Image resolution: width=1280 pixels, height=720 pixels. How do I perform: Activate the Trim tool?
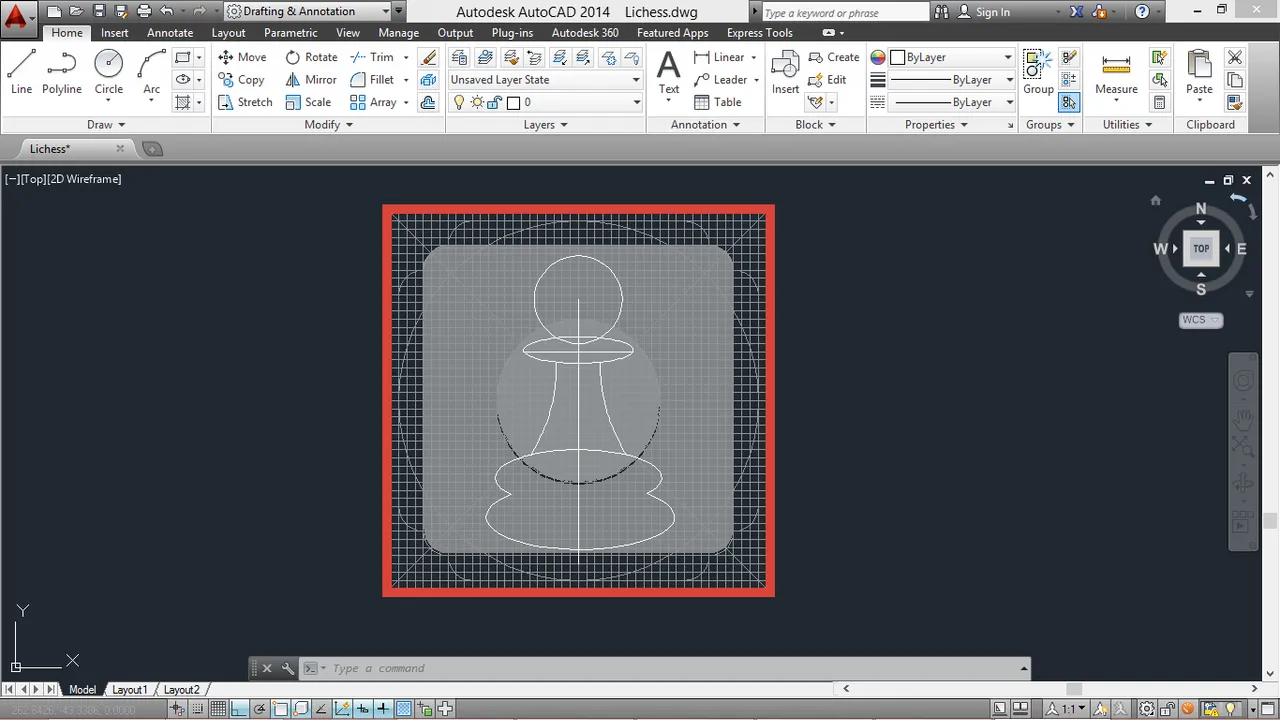[x=372, y=57]
